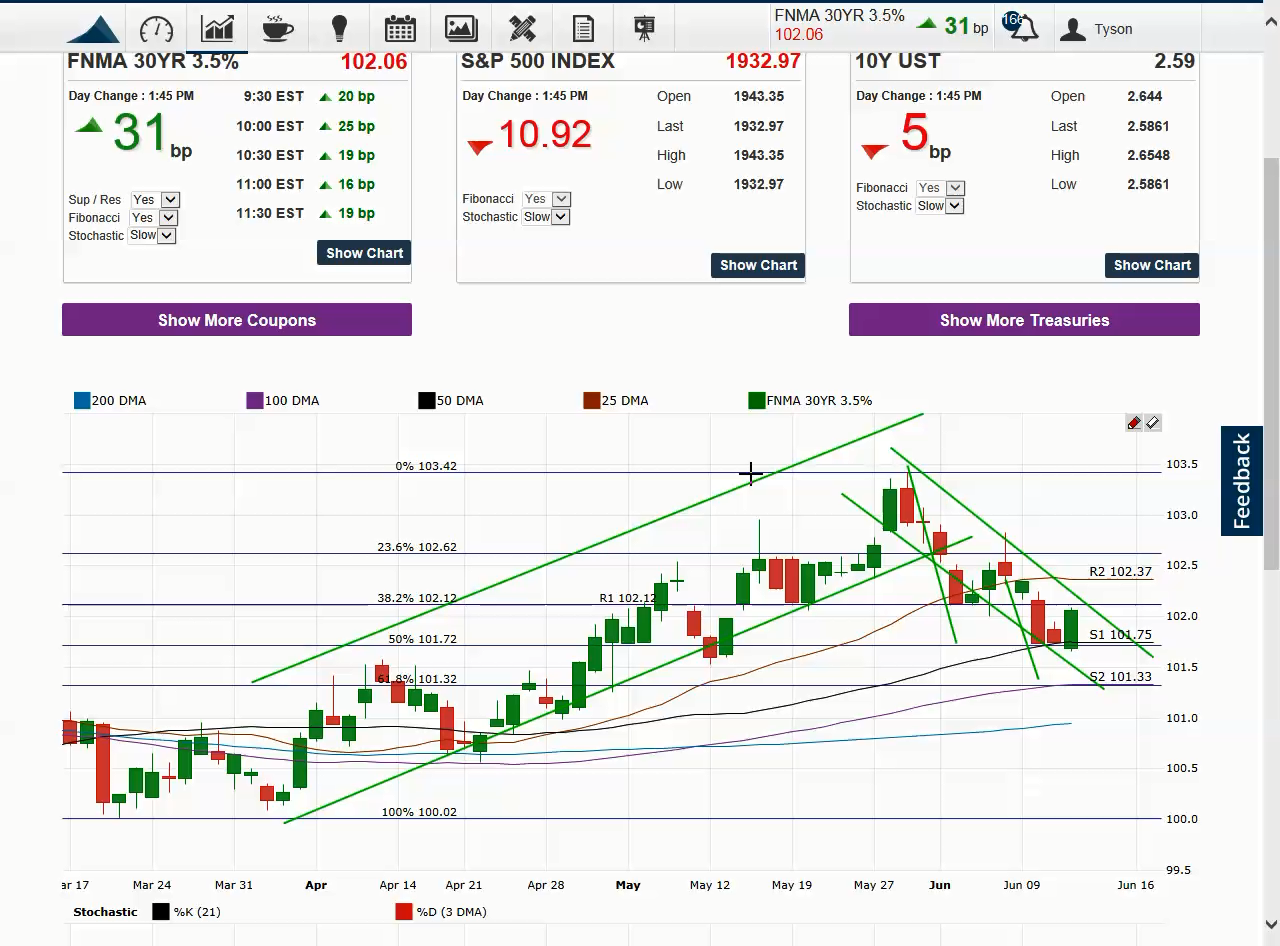Open the speedometer dashboard icon
This screenshot has height=946, width=1280.
(156, 28)
